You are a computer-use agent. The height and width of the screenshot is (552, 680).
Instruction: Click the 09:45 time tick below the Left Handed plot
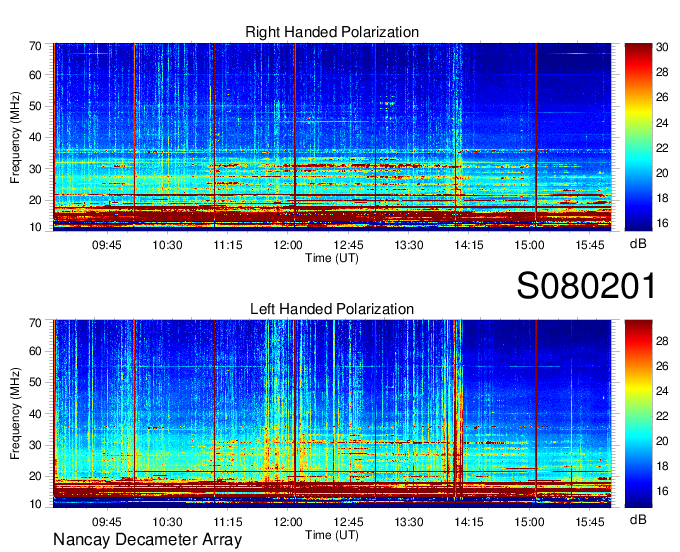point(107,522)
